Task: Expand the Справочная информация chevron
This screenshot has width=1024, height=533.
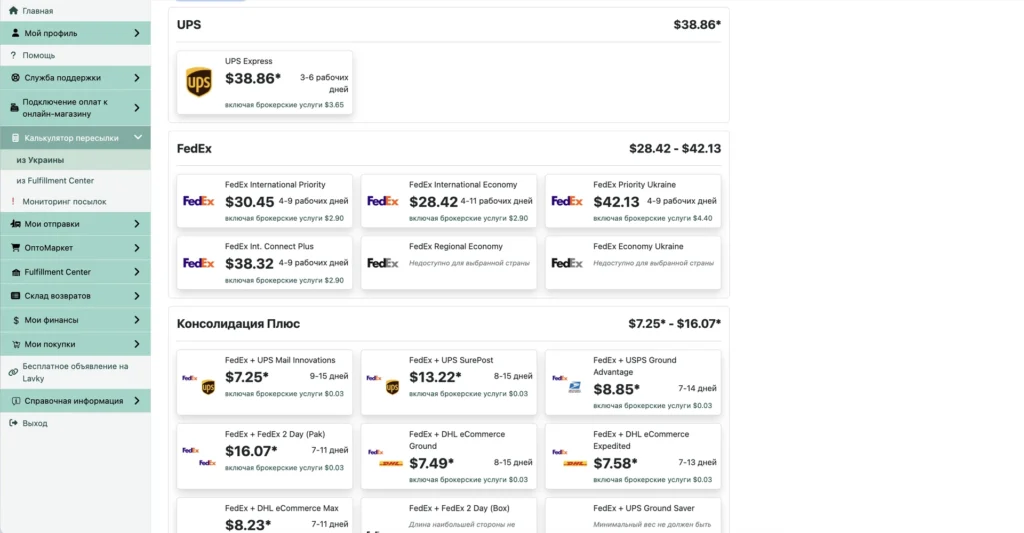Action: (x=136, y=400)
